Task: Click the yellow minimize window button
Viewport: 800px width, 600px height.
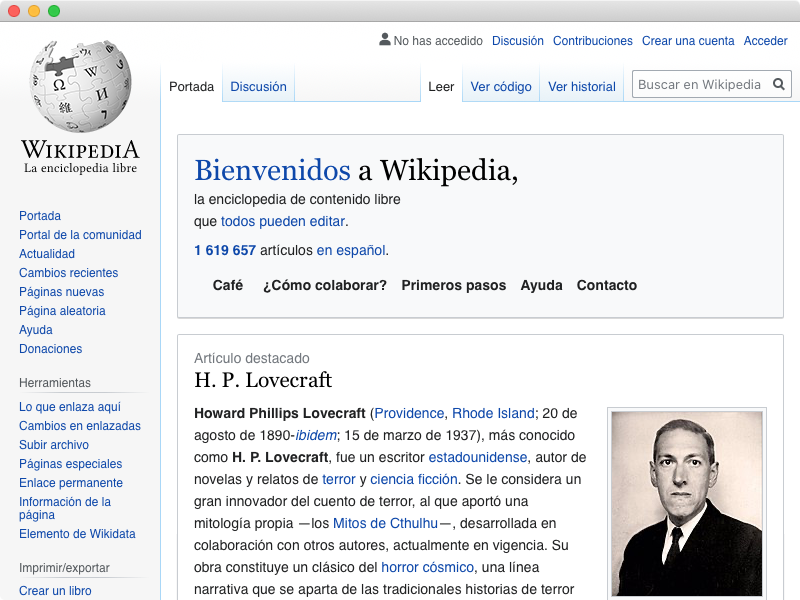Action: (34, 11)
